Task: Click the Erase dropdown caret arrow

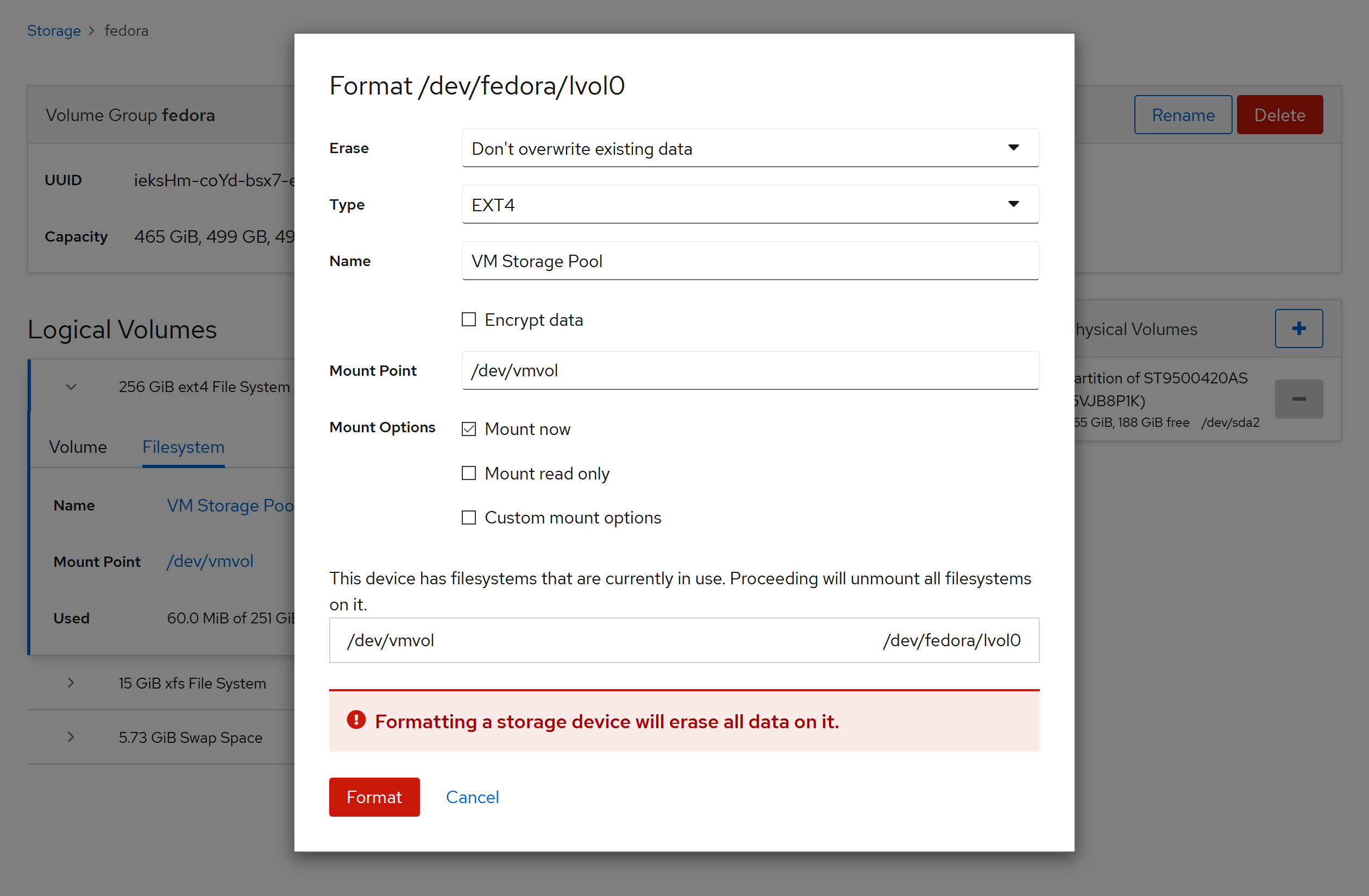Action: [x=1013, y=148]
